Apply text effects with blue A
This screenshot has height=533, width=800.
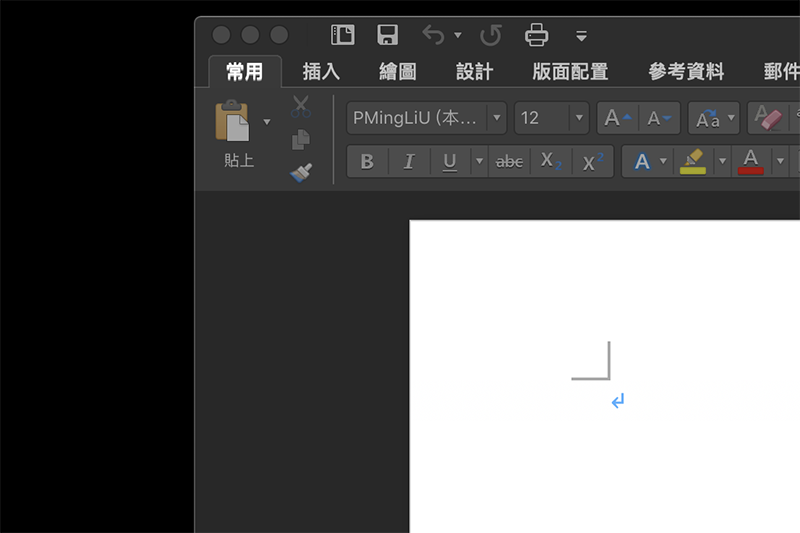click(x=642, y=162)
